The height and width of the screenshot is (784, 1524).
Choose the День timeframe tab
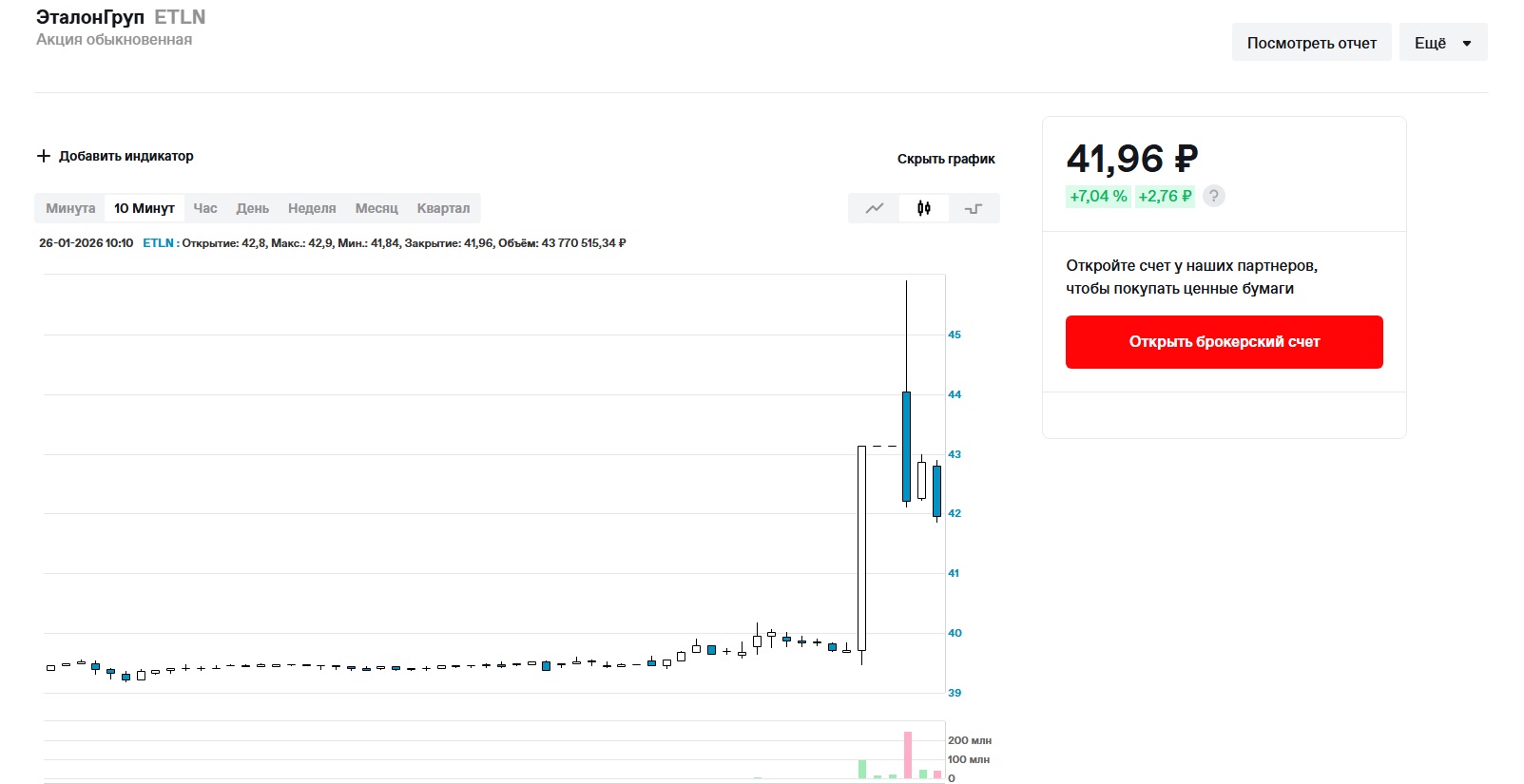(x=252, y=208)
